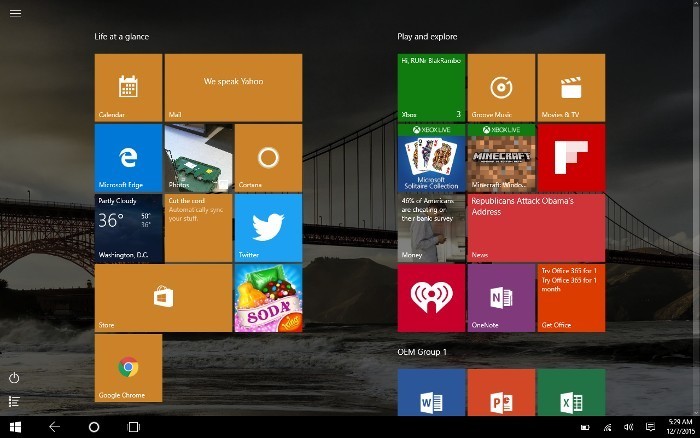Screen dimensions: 700x438
Task: Open Movies & TV tile
Action: pyautogui.click(x=571, y=88)
